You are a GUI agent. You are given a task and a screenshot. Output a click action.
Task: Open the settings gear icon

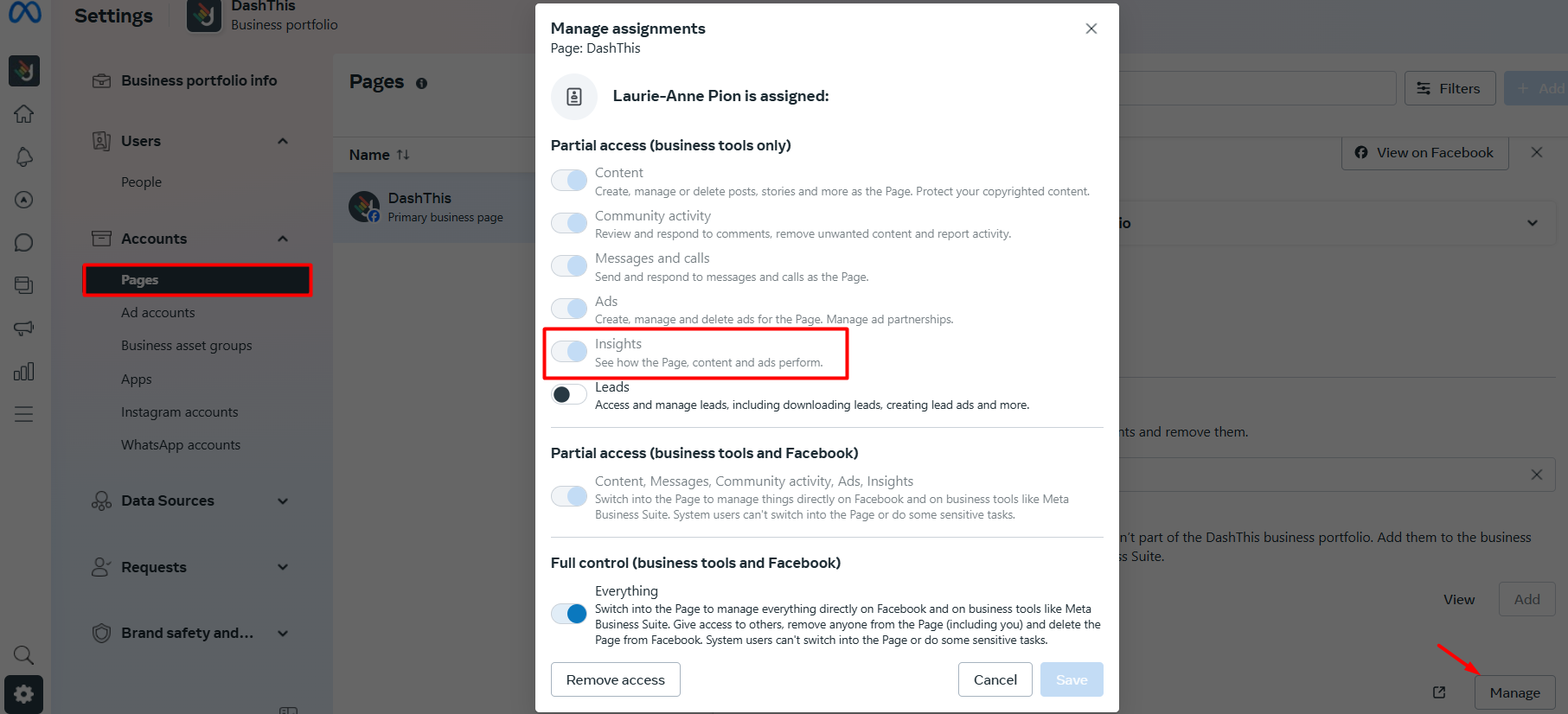tap(24, 694)
